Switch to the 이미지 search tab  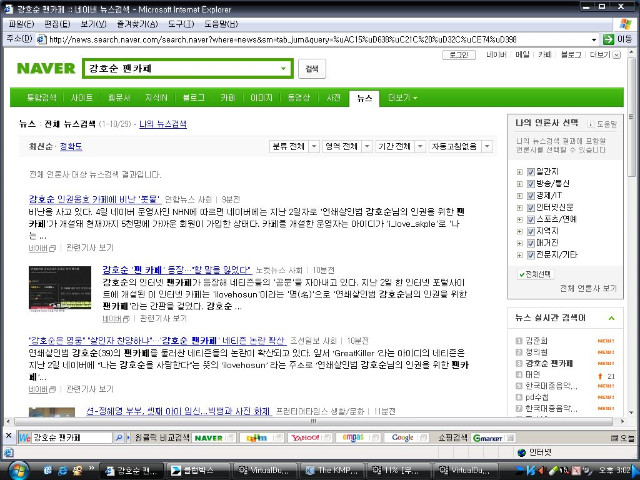[261, 98]
